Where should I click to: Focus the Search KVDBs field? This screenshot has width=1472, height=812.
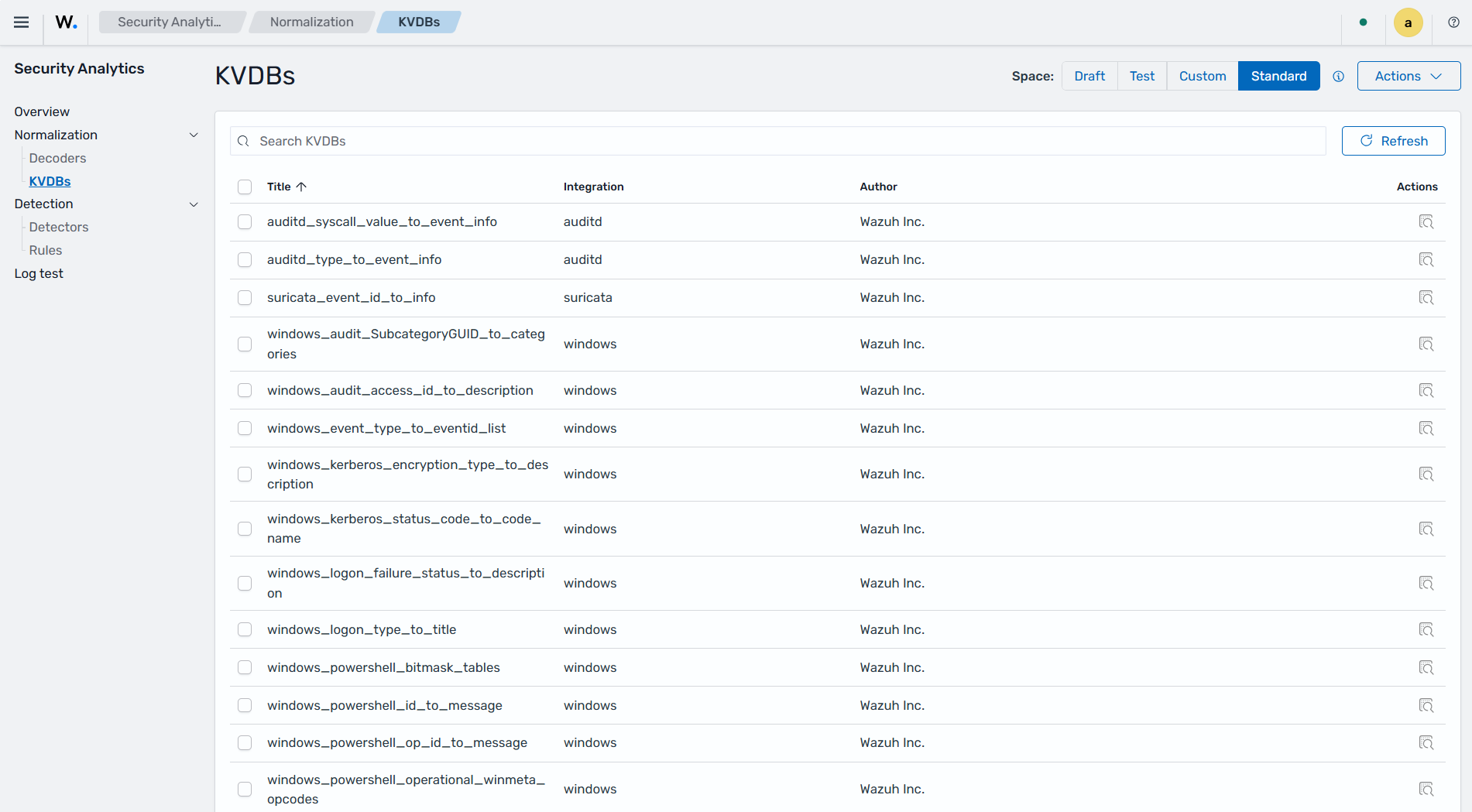tap(777, 141)
